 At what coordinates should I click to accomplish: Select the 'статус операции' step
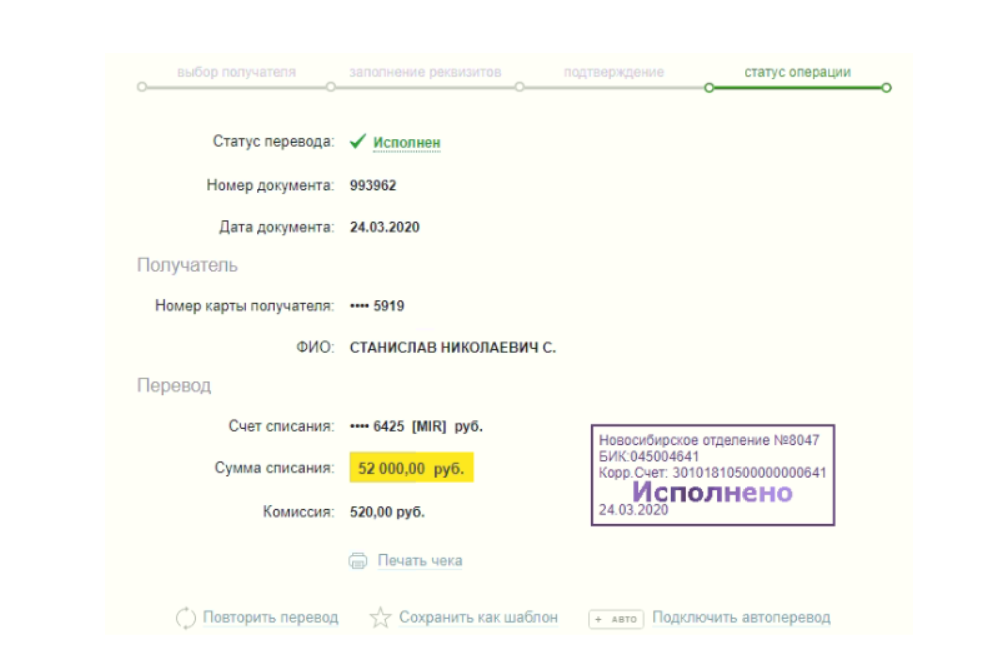coord(798,72)
